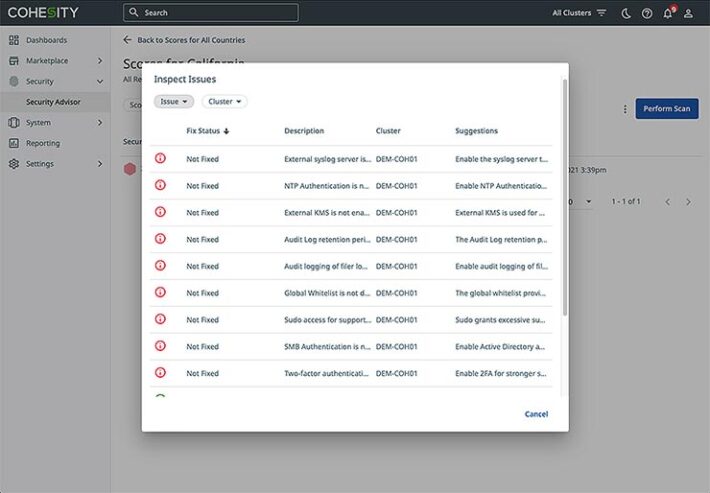Screen dimensions: 710x493
Task: Expand the Security sidebar section
Action: coord(54,81)
